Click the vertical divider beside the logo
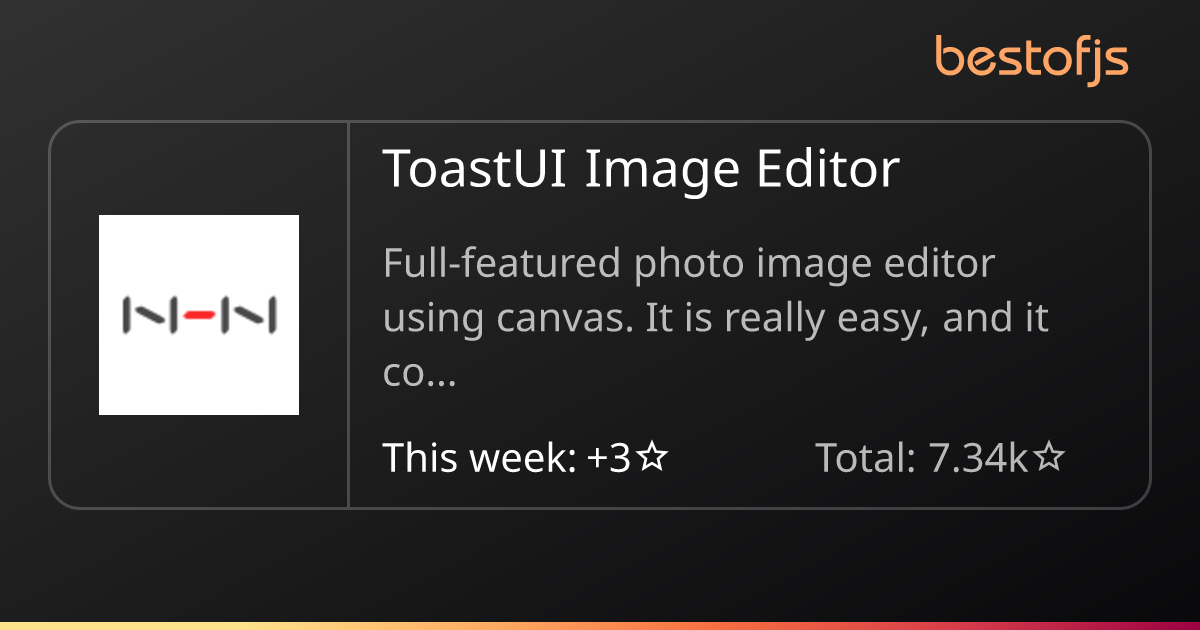The image size is (1200, 630). (x=348, y=315)
